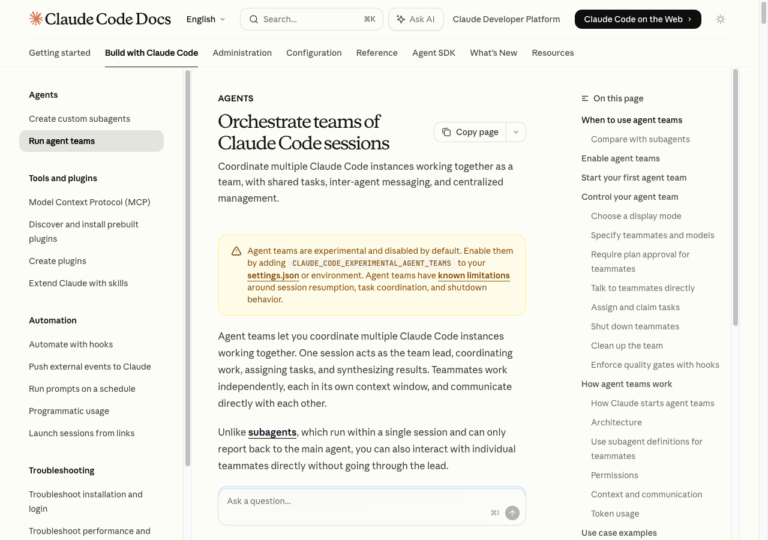Viewport: 768px width, 540px height.
Task: Select the Build with Claude Code tab
Action: [151, 52]
